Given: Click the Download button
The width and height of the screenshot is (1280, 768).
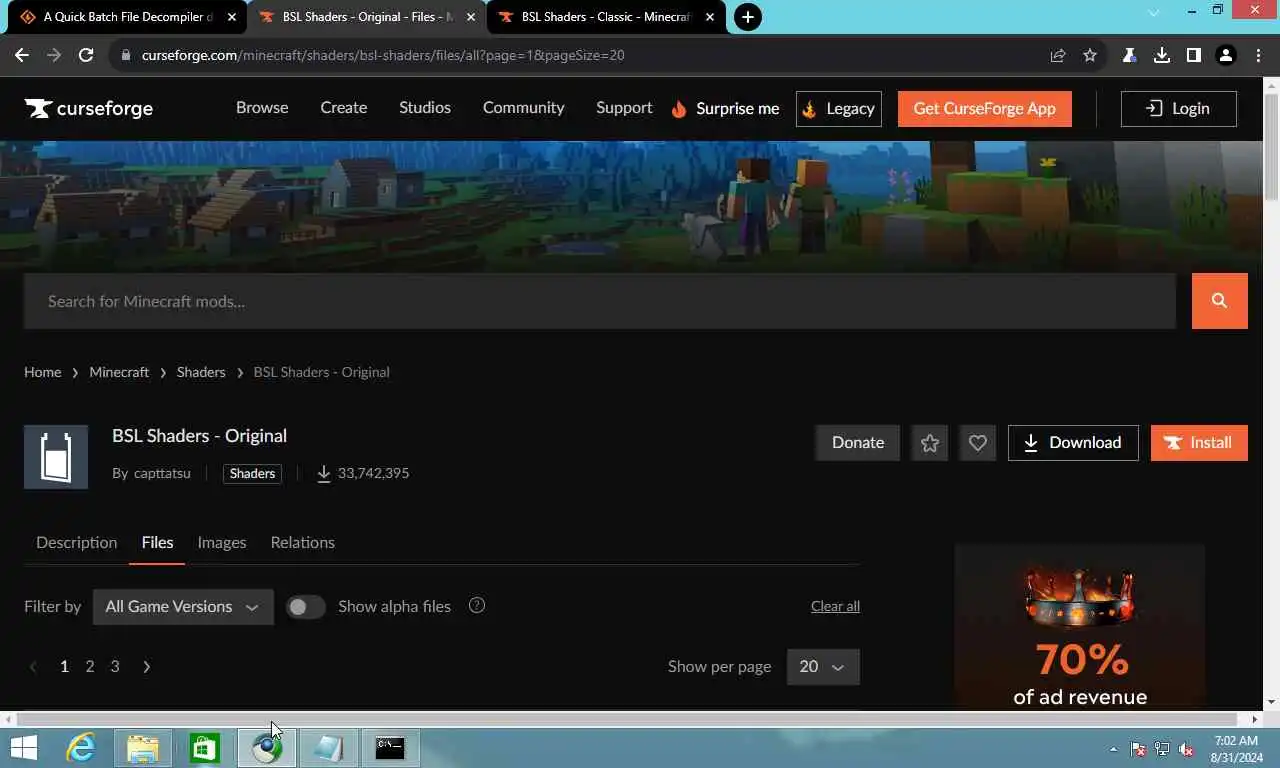Looking at the screenshot, I should tap(1073, 443).
